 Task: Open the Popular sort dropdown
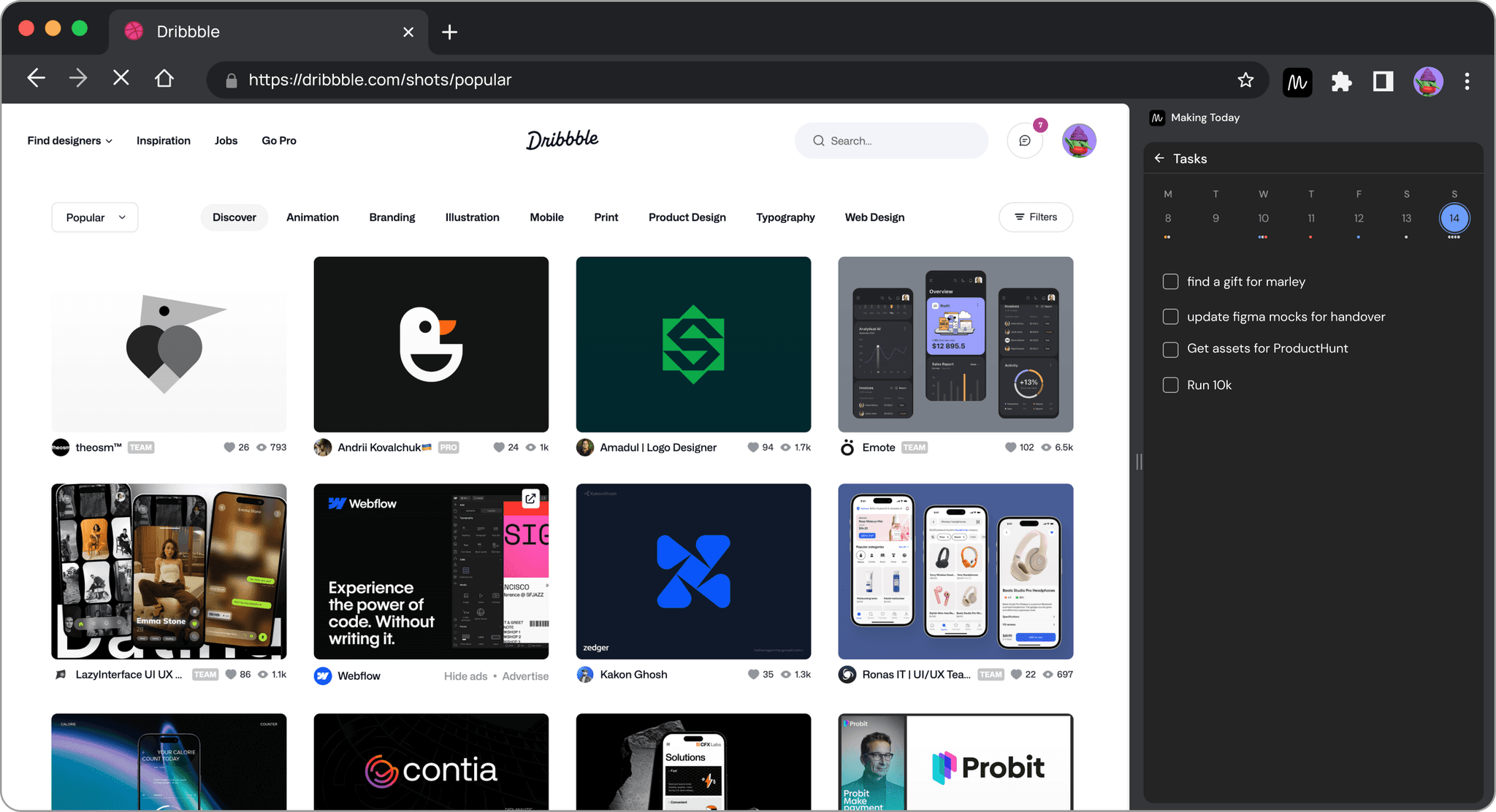95,218
